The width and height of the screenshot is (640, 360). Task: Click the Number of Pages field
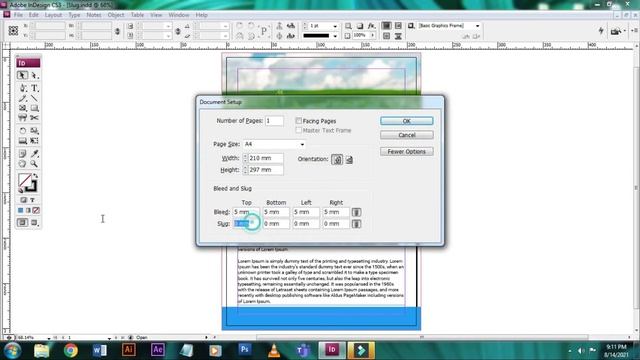pyautogui.click(x=274, y=121)
